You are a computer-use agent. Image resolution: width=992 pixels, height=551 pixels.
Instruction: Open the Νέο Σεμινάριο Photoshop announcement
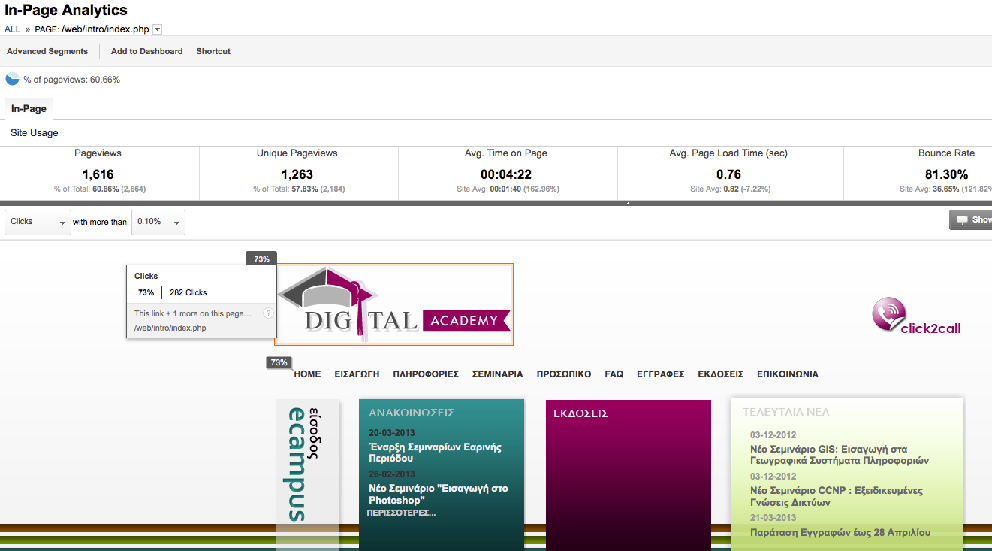pyautogui.click(x=438, y=494)
